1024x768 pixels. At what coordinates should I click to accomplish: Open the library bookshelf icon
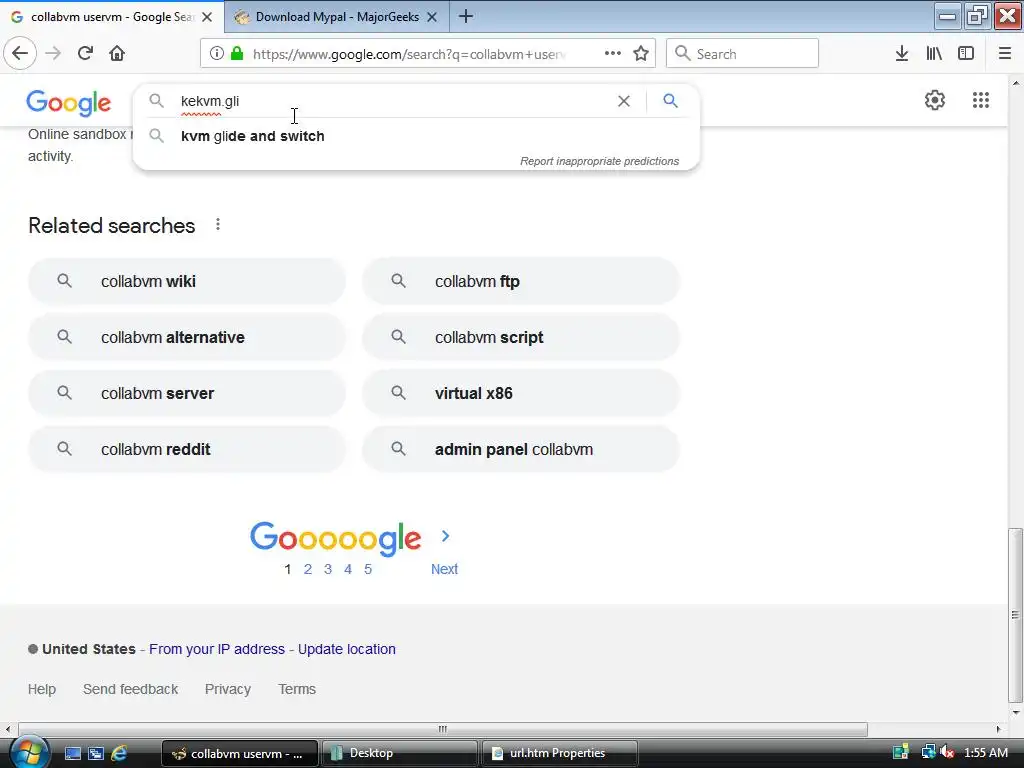[934, 54]
